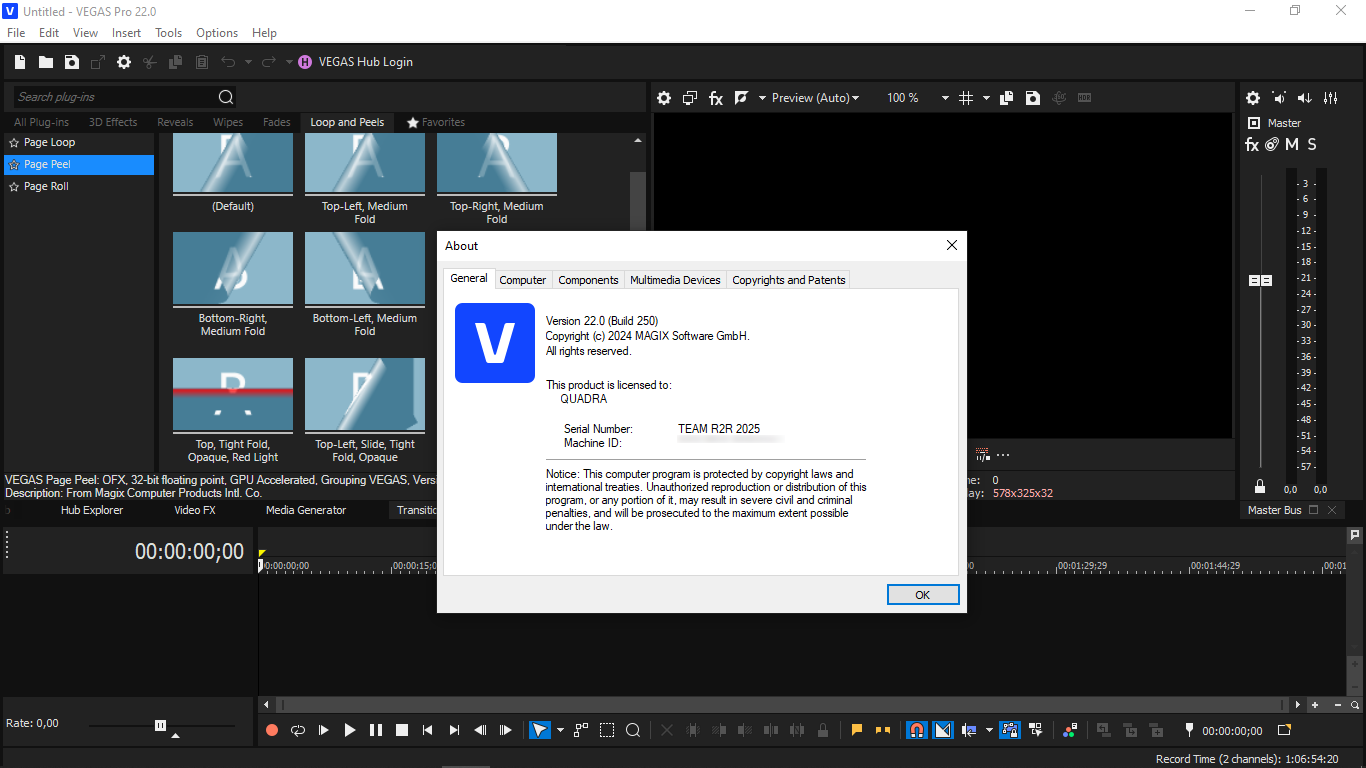This screenshot has width=1366, height=768.
Task: Adjust the Master volume fader
Action: 1261,281
